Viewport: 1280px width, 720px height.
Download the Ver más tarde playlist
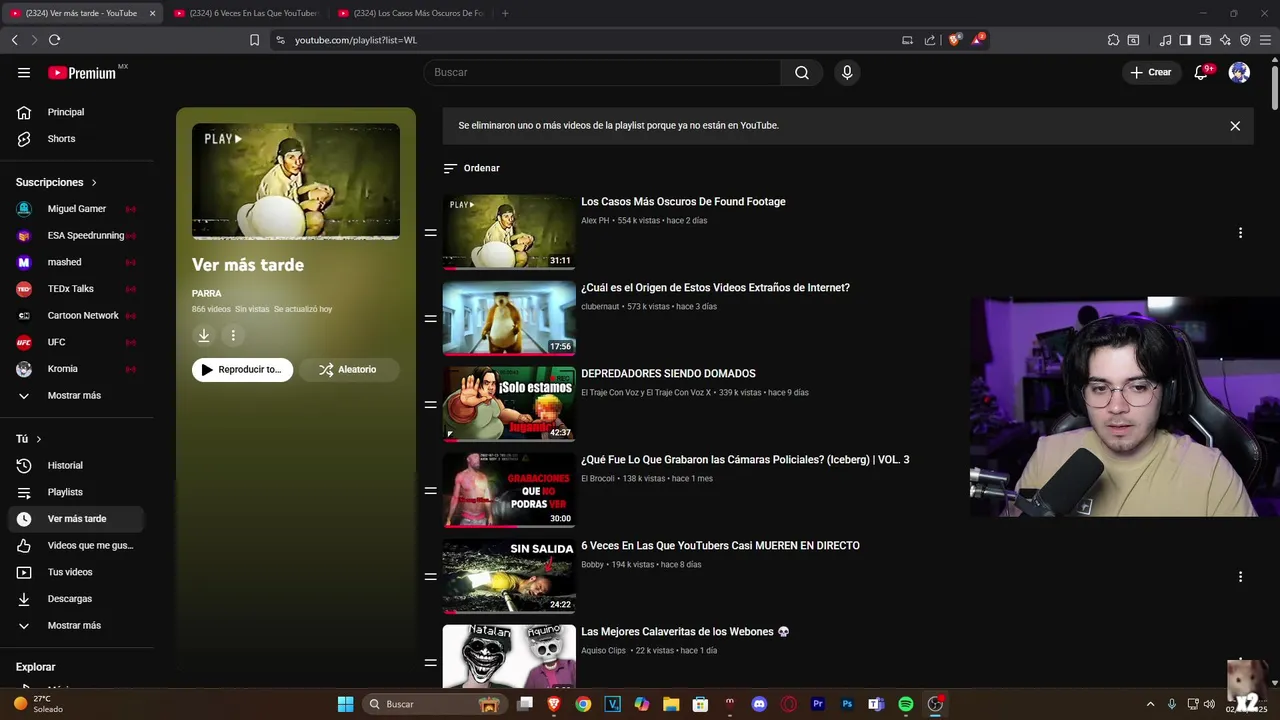click(x=204, y=336)
